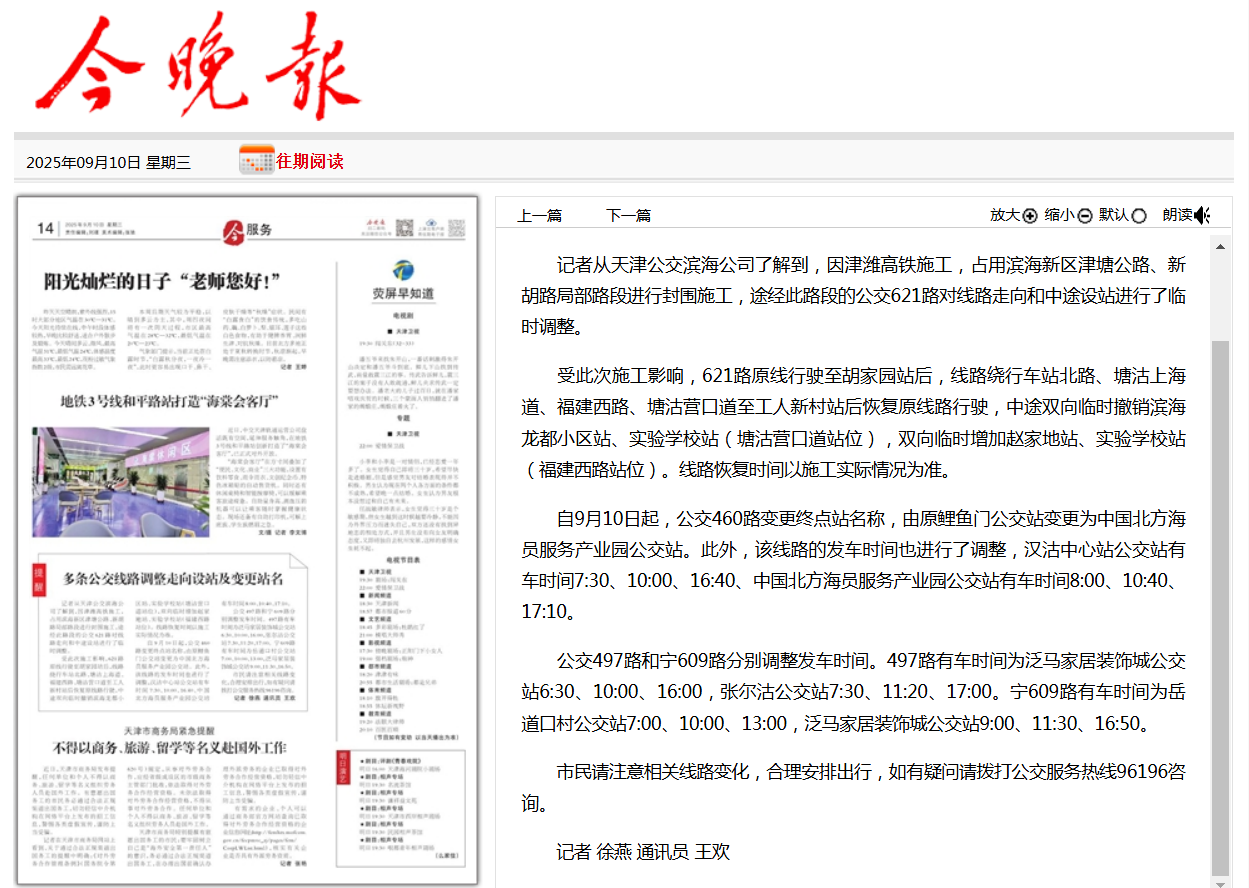Go to previous article 上一篇
The image size is (1249, 888).
(x=539, y=215)
